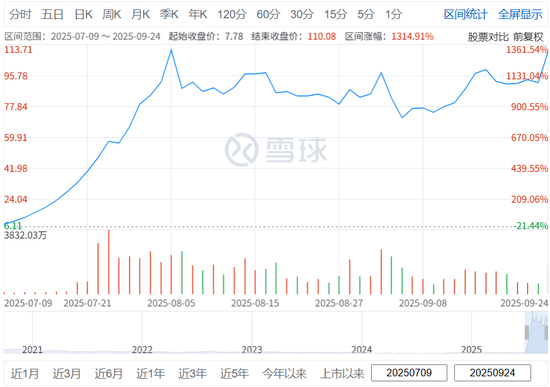Image resolution: width=550 pixels, height=387 pixels.
Task: Switch to the 5分 interval
Action: 366,14
